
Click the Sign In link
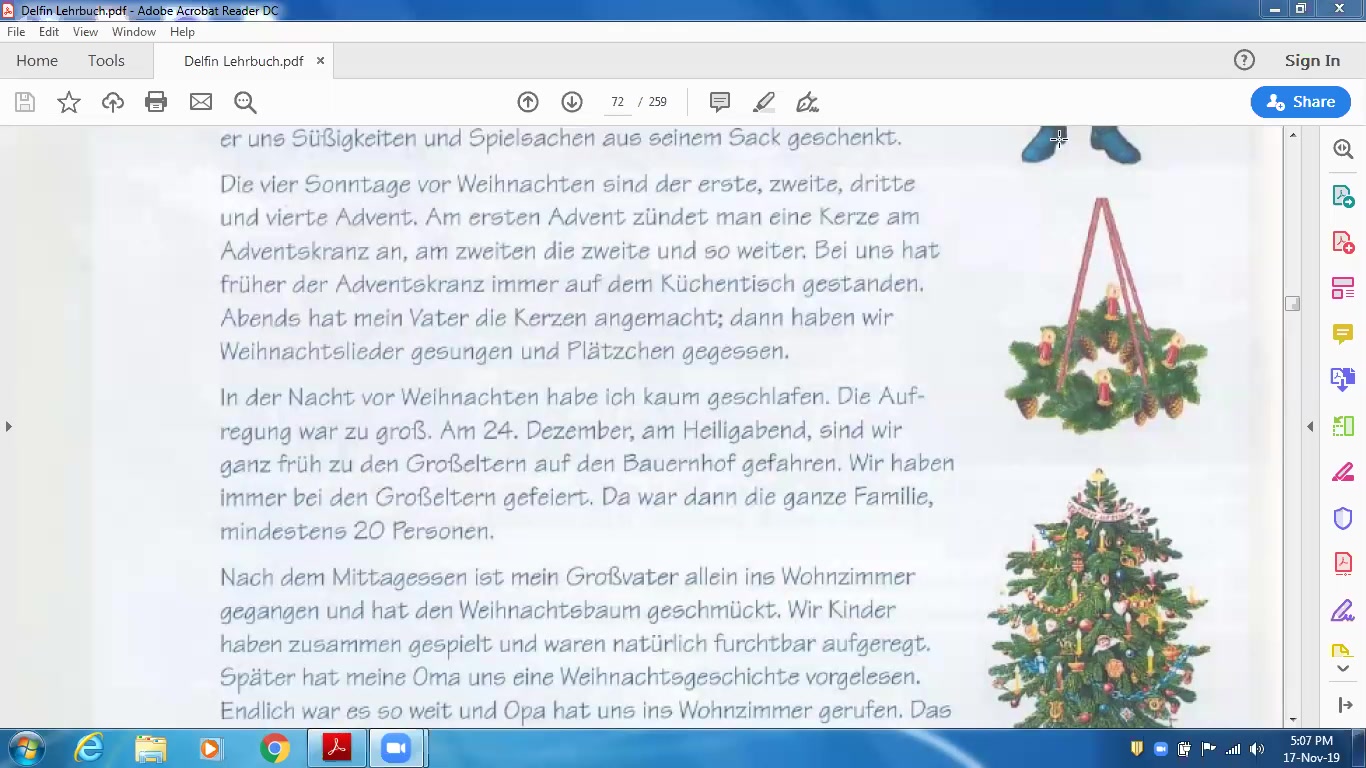click(x=1312, y=61)
